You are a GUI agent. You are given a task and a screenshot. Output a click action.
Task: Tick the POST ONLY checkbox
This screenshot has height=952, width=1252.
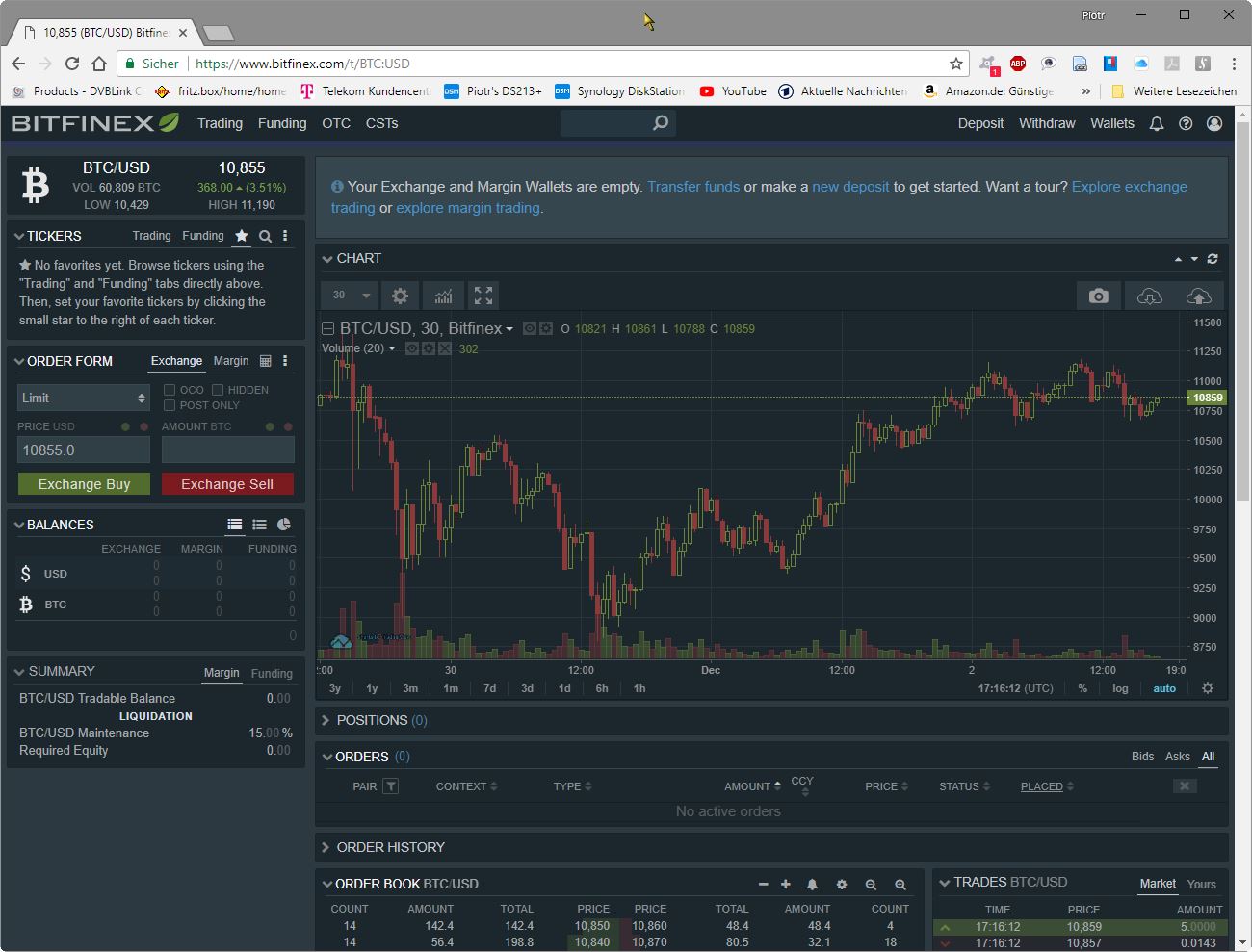point(170,405)
